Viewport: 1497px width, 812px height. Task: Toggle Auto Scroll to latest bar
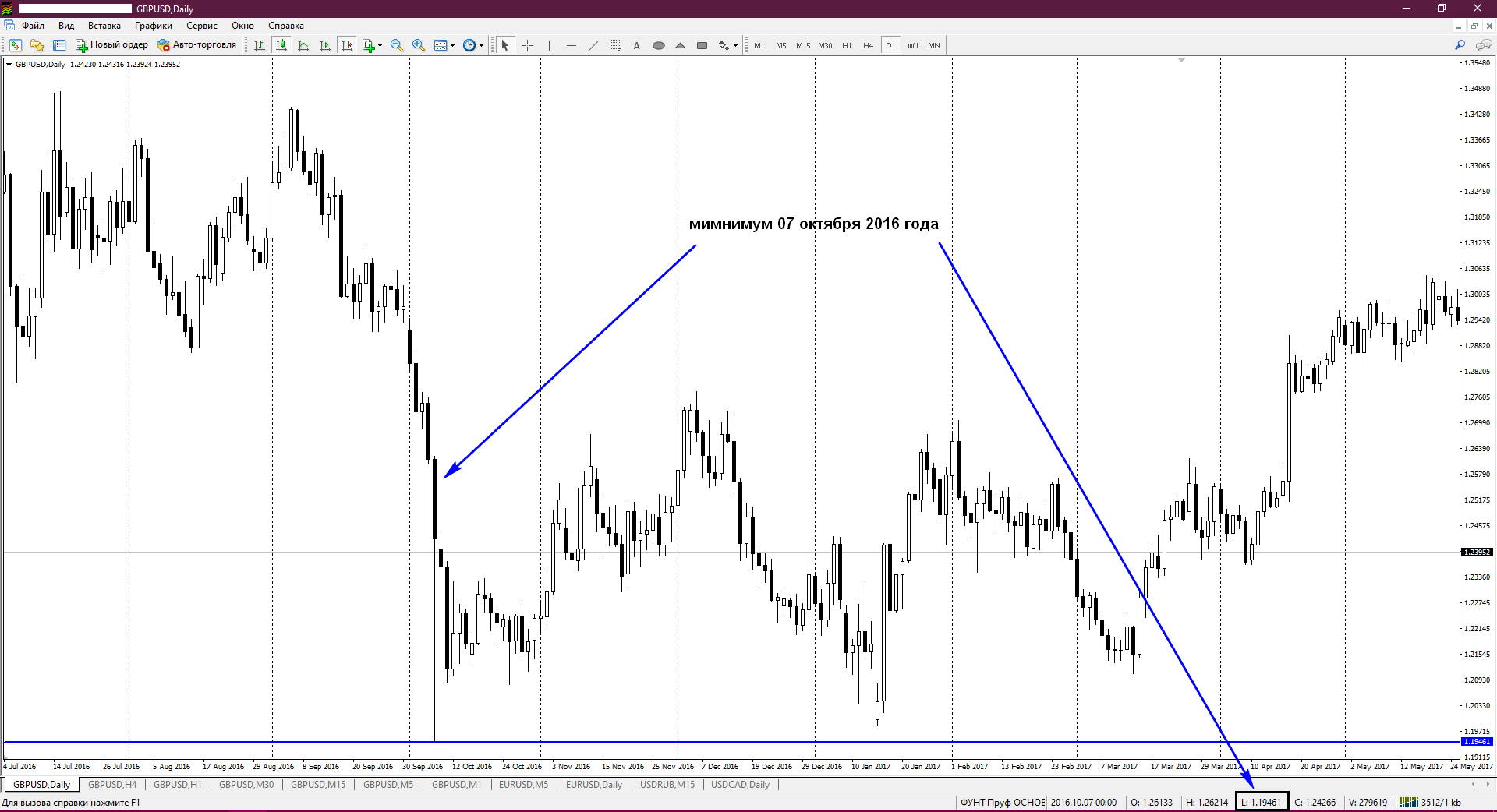click(x=325, y=45)
